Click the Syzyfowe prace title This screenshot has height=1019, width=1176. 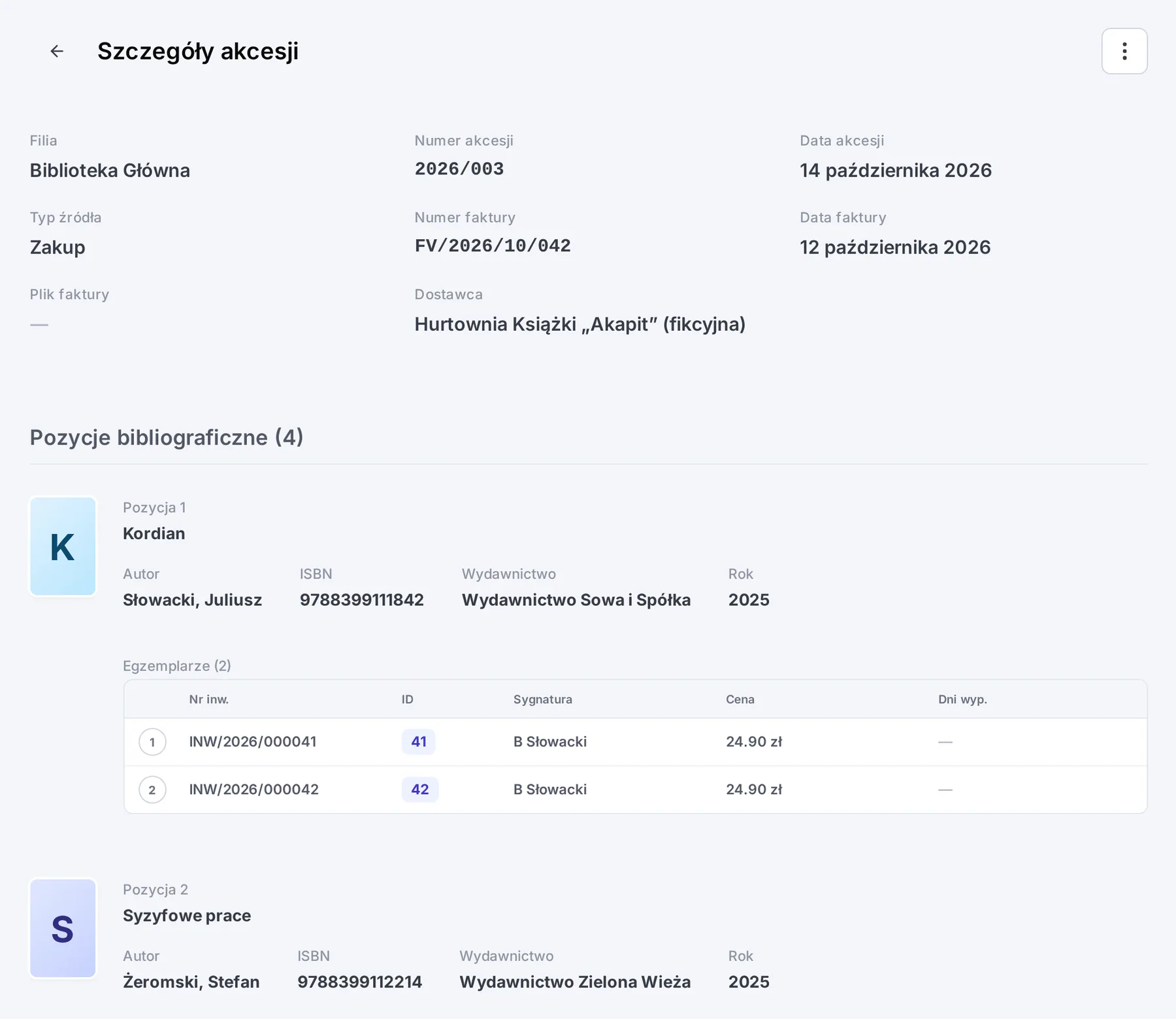pos(187,916)
